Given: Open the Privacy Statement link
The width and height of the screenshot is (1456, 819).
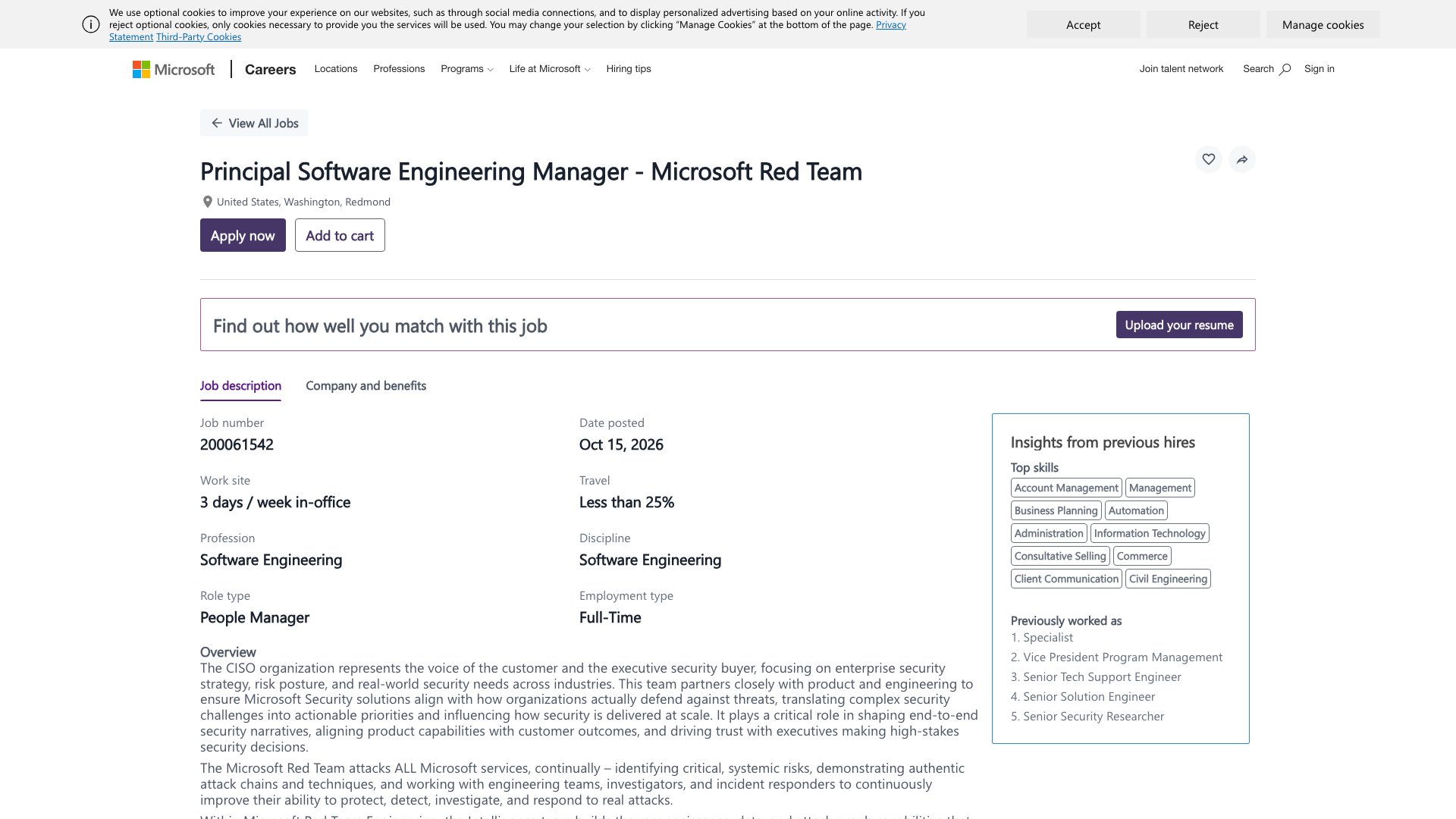Looking at the screenshot, I should (x=891, y=25).
